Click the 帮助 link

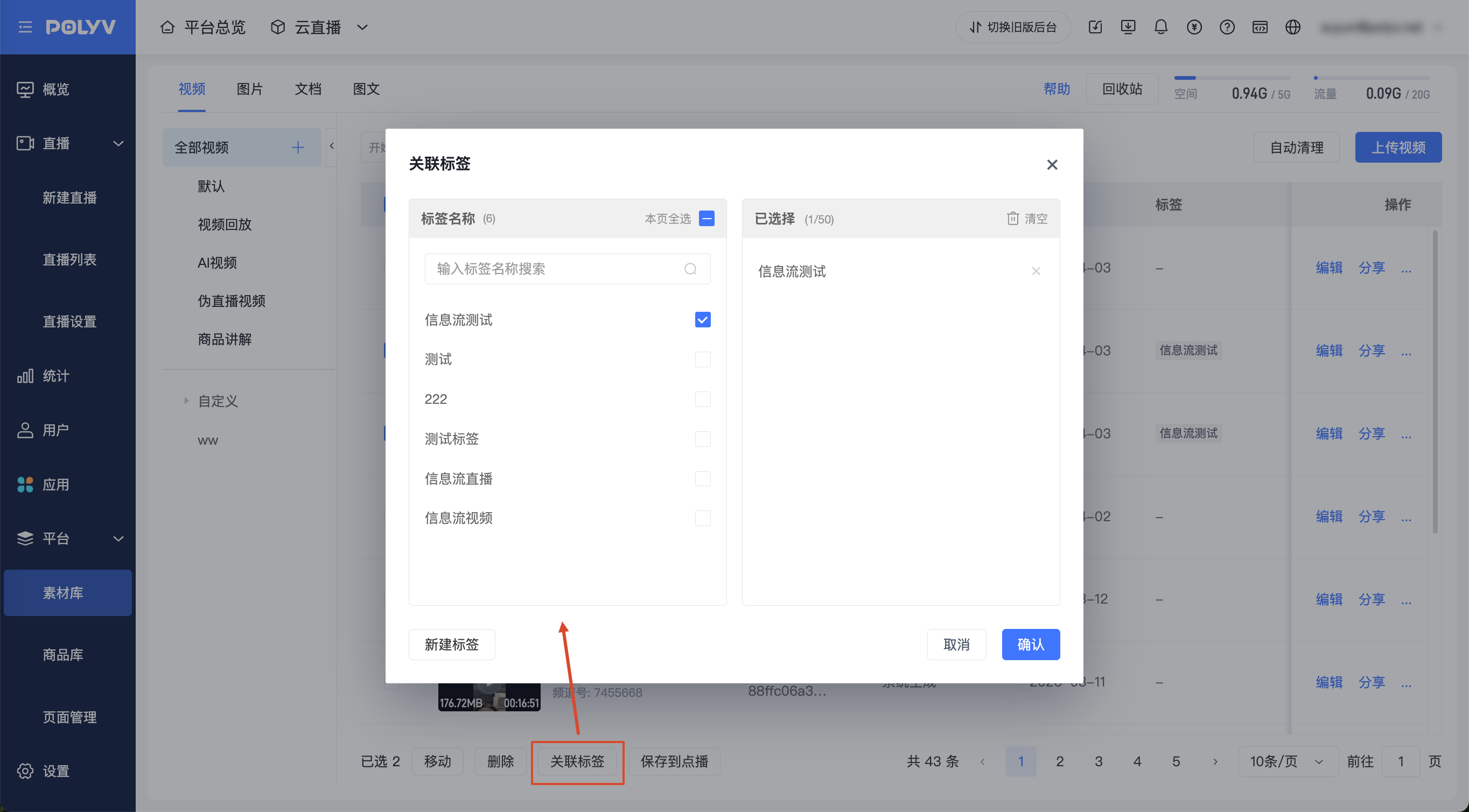[x=1057, y=89]
